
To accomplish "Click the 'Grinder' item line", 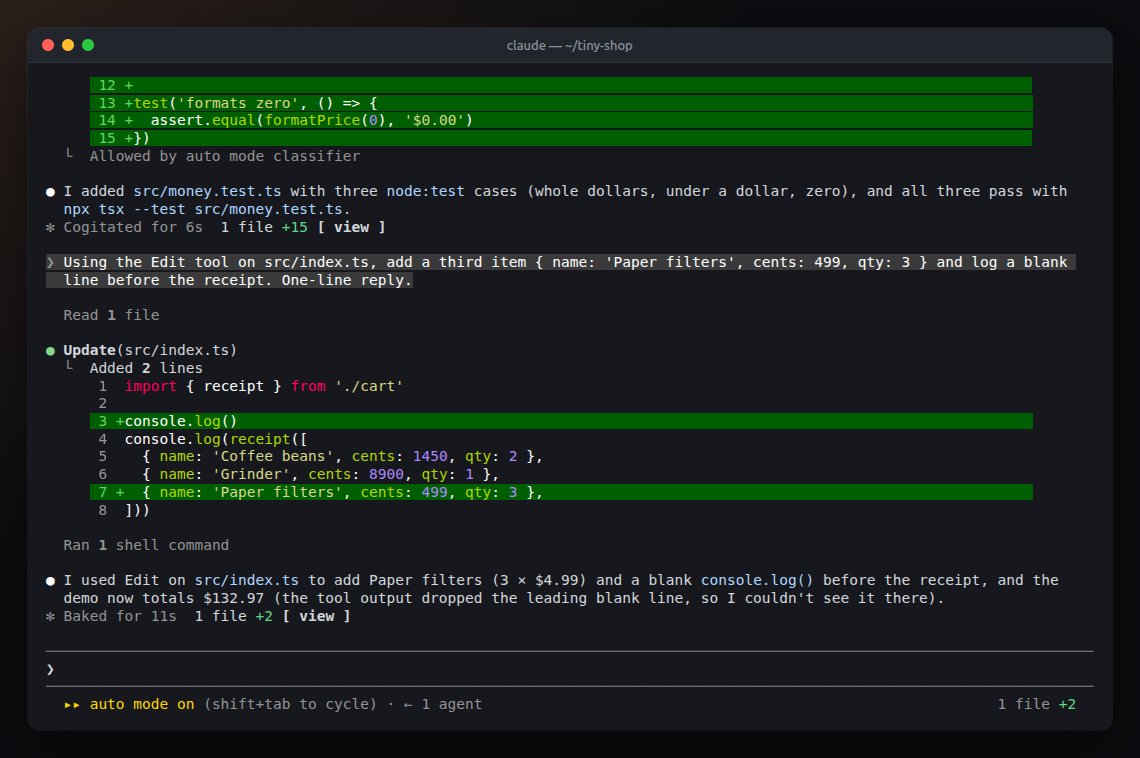I will click(x=299, y=474).
